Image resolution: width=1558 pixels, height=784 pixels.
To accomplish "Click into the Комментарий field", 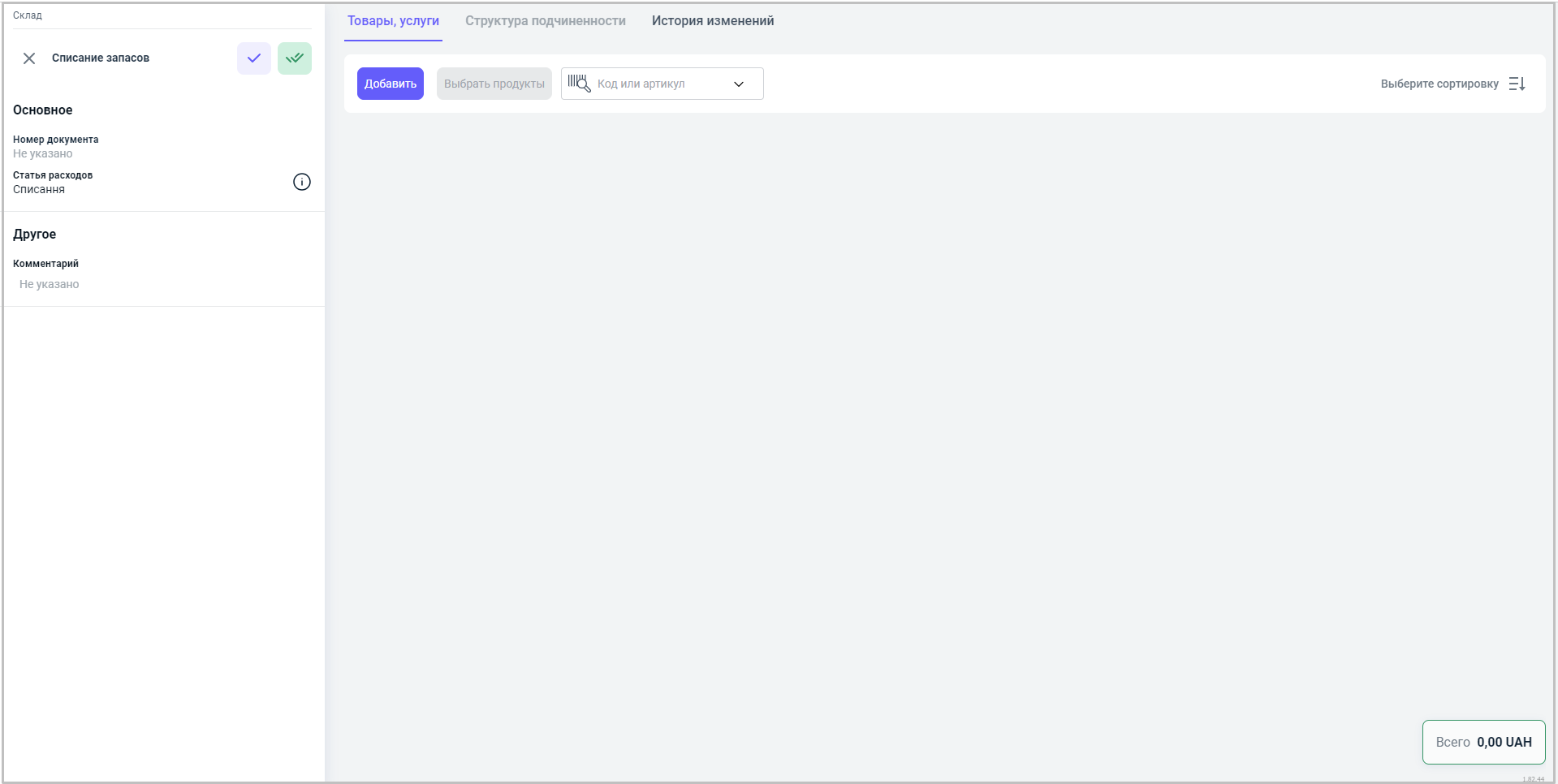I will [x=50, y=284].
